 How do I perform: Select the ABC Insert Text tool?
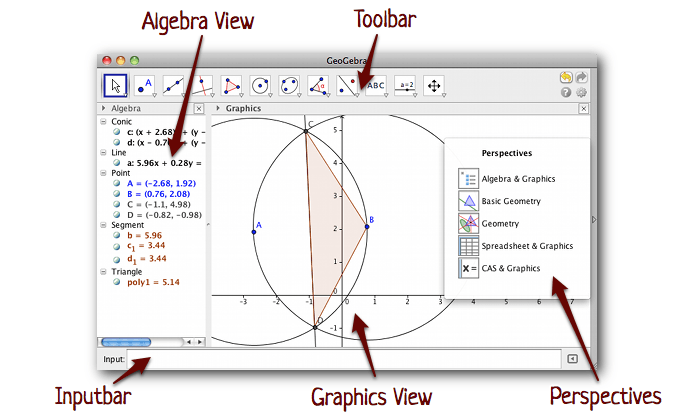(376, 86)
